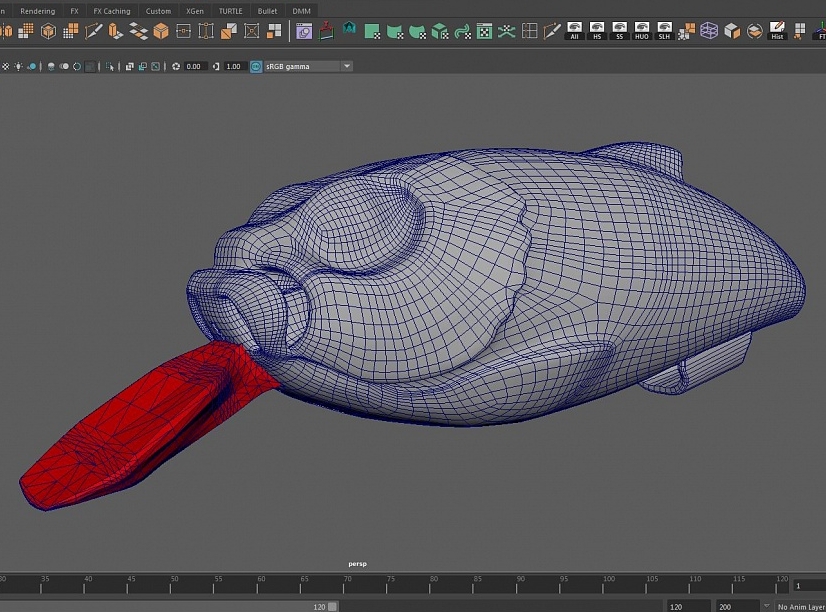Screen dimensions: 826x612
Task: Click the purple wireframe cube shelf icon
Action: [709, 31]
